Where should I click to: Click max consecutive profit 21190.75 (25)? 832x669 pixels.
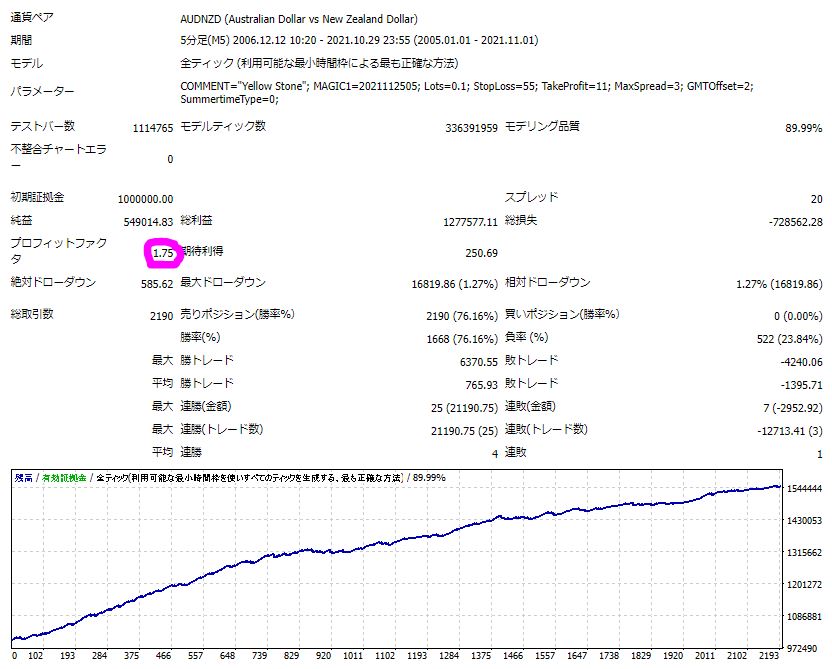tap(464, 431)
